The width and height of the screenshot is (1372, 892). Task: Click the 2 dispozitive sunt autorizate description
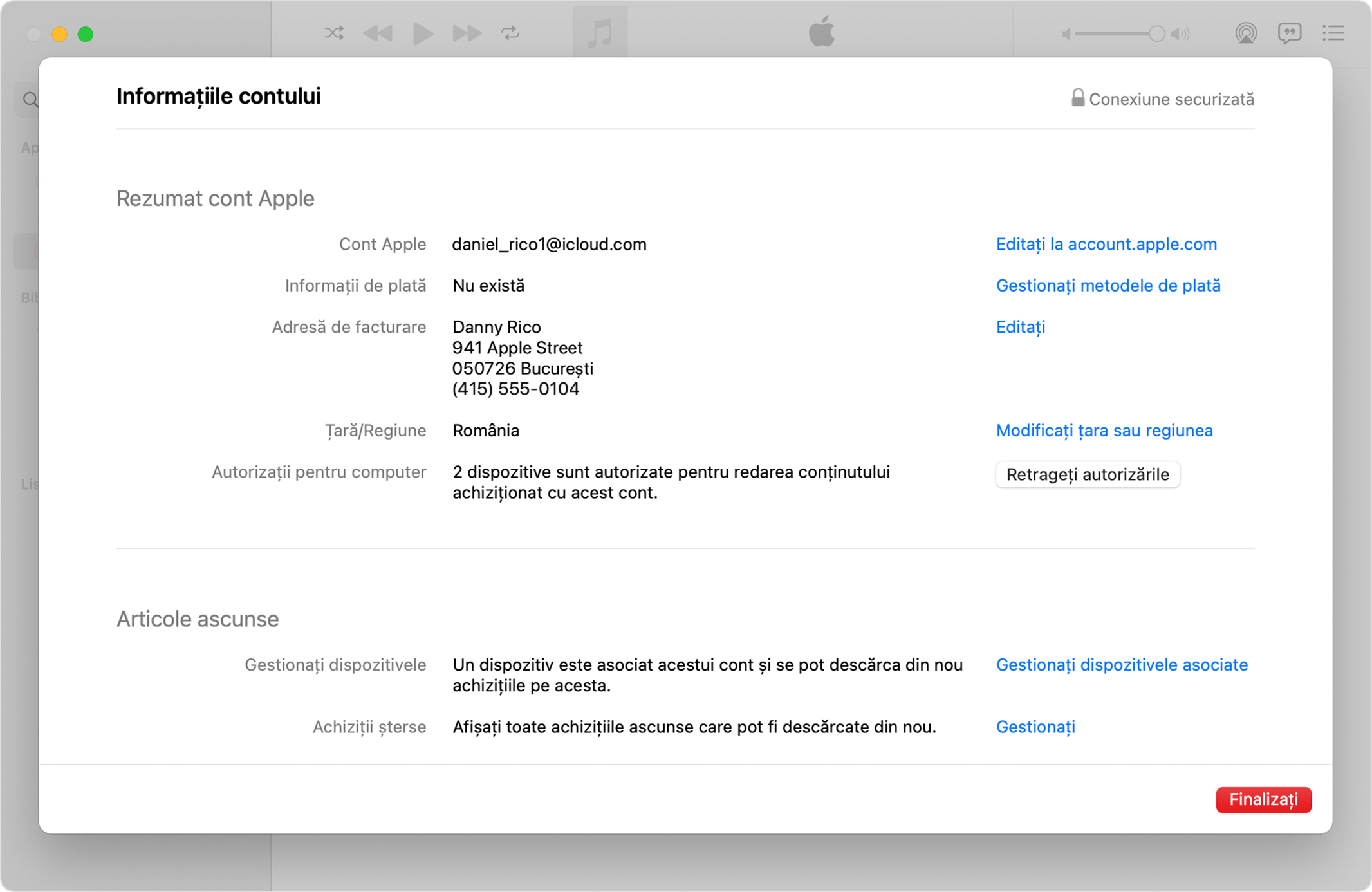point(671,483)
